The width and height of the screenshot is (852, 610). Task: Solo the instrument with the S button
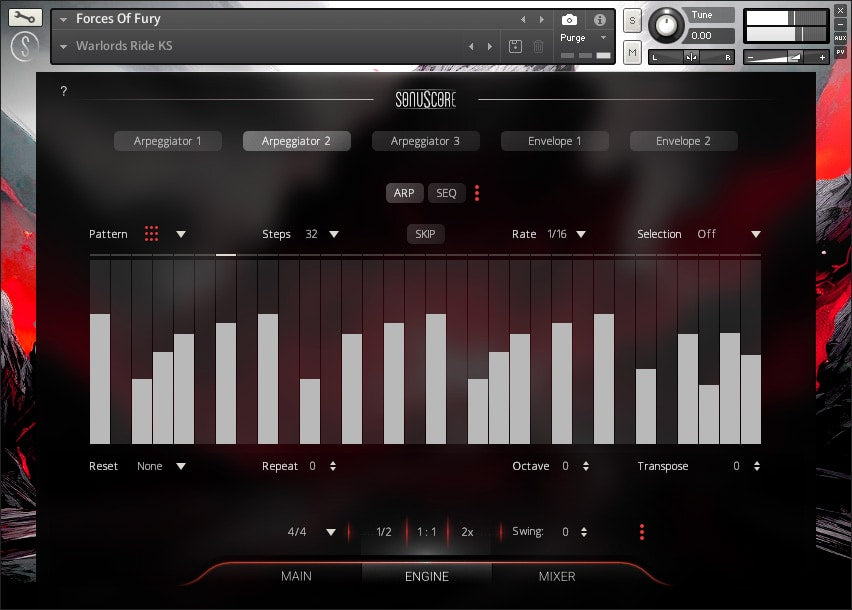pos(632,21)
